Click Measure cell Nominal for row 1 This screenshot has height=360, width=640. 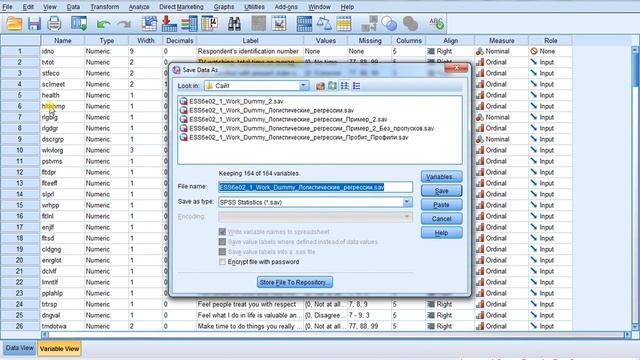click(x=501, y=51)
